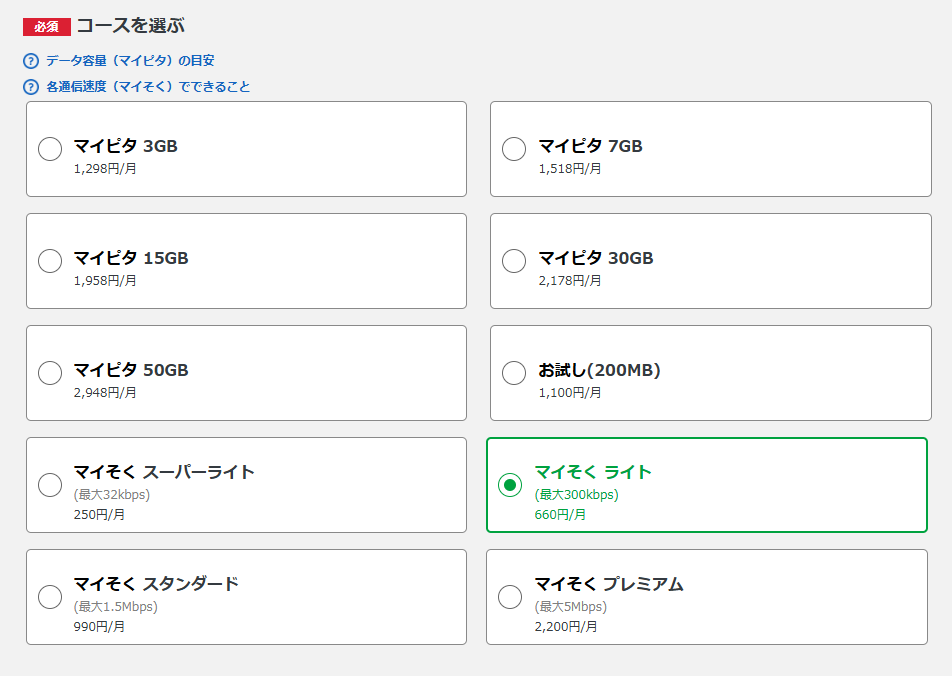Choose the マイピタ 30GB radio option
The image size is (952, 676).
click(514, 261)
